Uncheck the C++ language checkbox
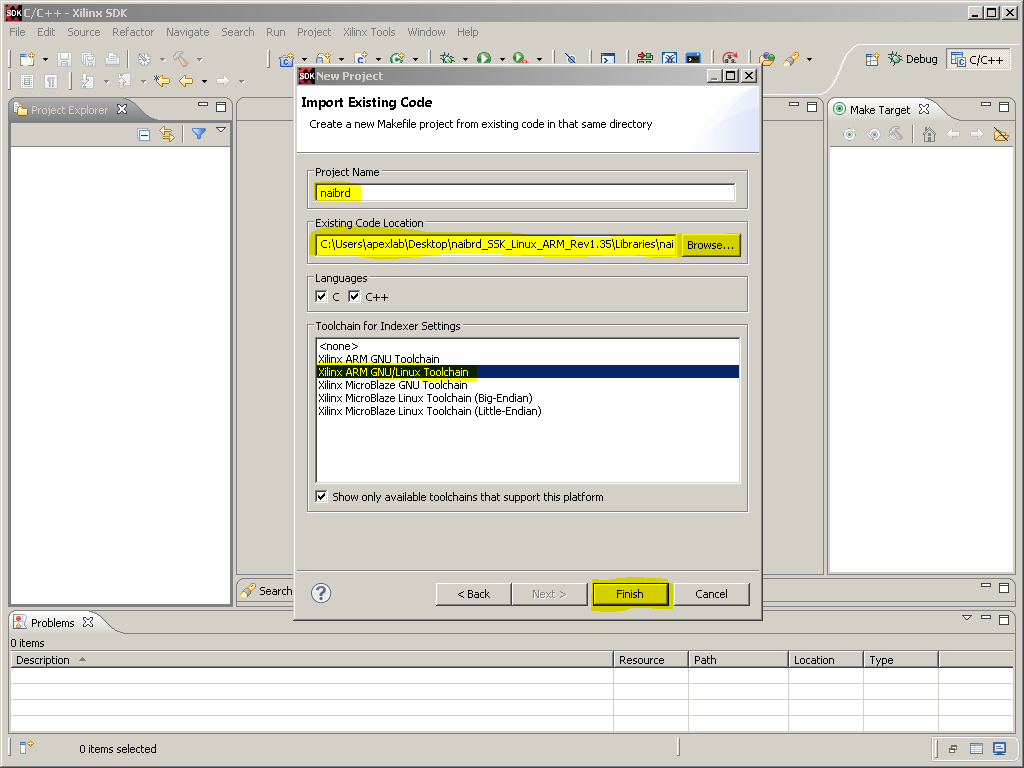This screenshot has width=1024, height=768. click(x=354, y=296)
